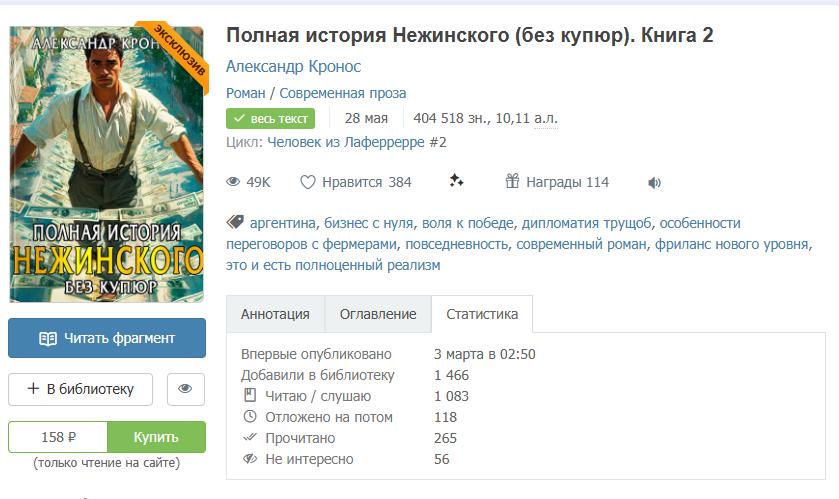The height and width of the screenshot is (499, 839).
Task: Click the book cover thumbnail
Action: [106, 164]
